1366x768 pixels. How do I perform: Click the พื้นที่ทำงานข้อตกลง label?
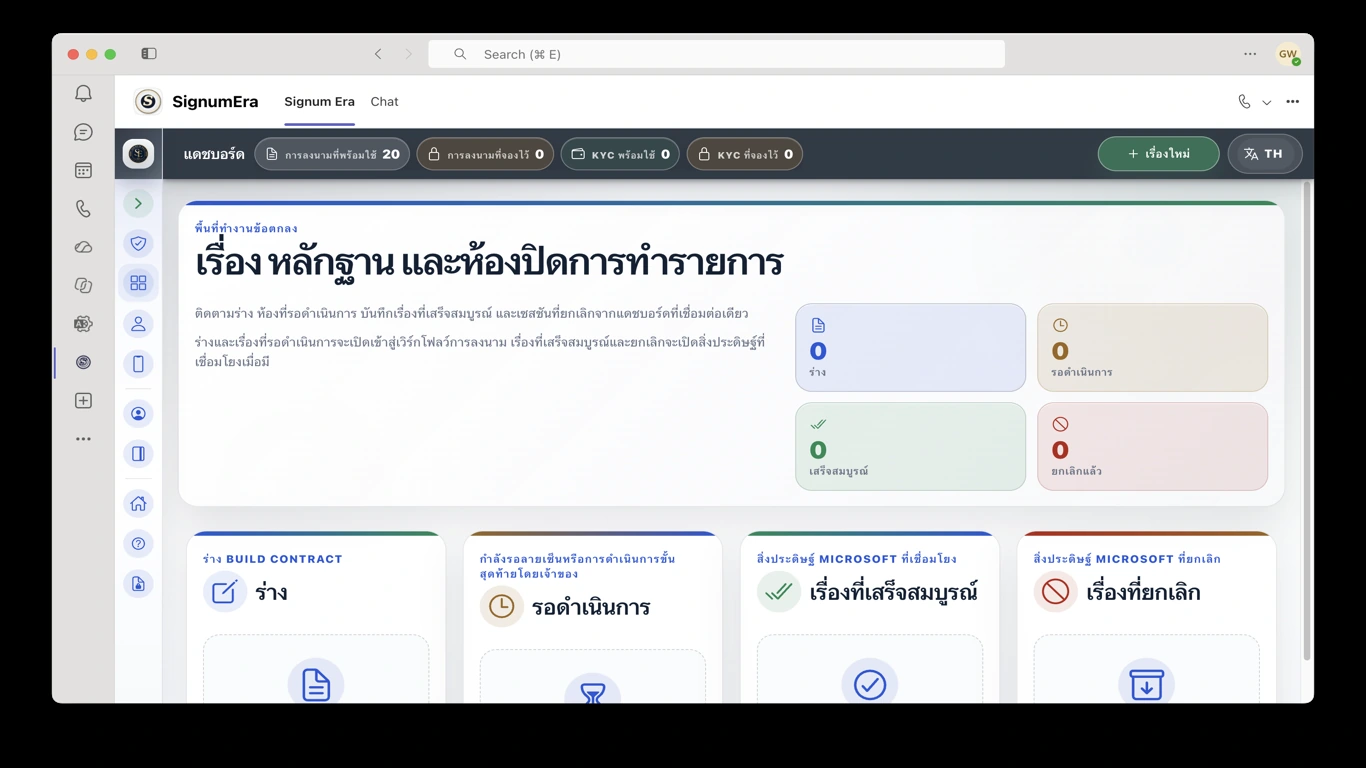(x=246, y=228)
